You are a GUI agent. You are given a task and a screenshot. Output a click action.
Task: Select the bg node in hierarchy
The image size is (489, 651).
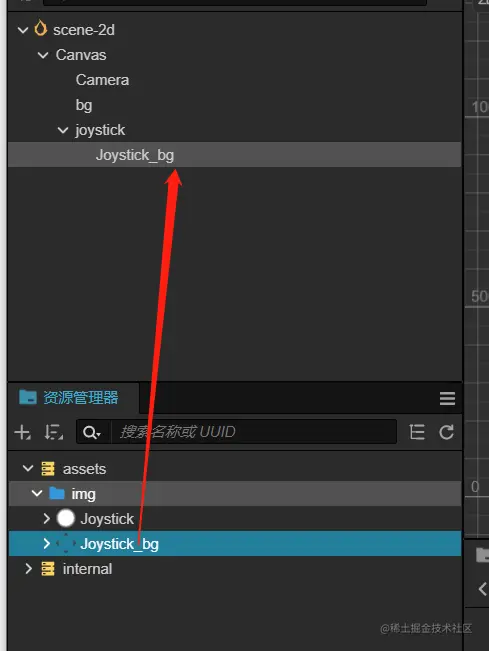pyautogui.click(x=84, y=105)
